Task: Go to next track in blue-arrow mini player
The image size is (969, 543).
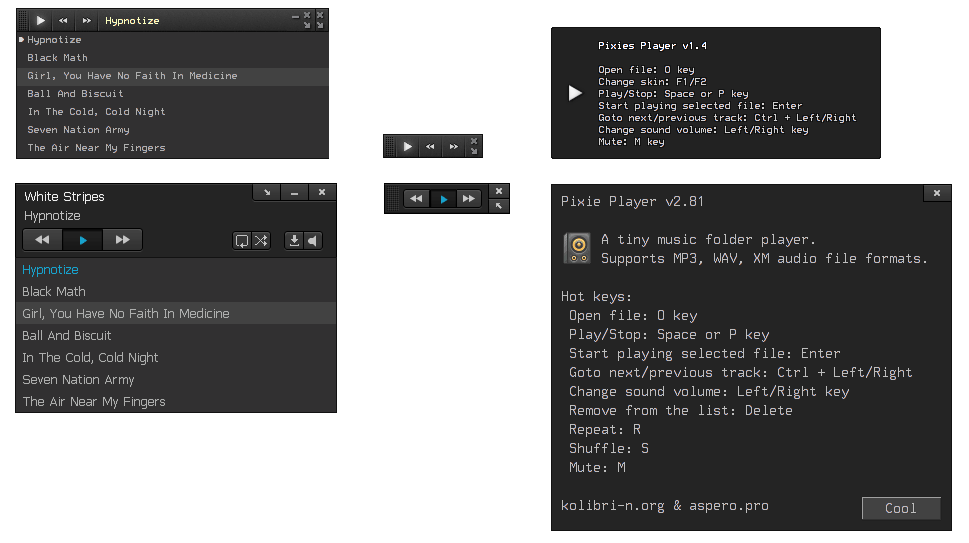Action: 469,199
